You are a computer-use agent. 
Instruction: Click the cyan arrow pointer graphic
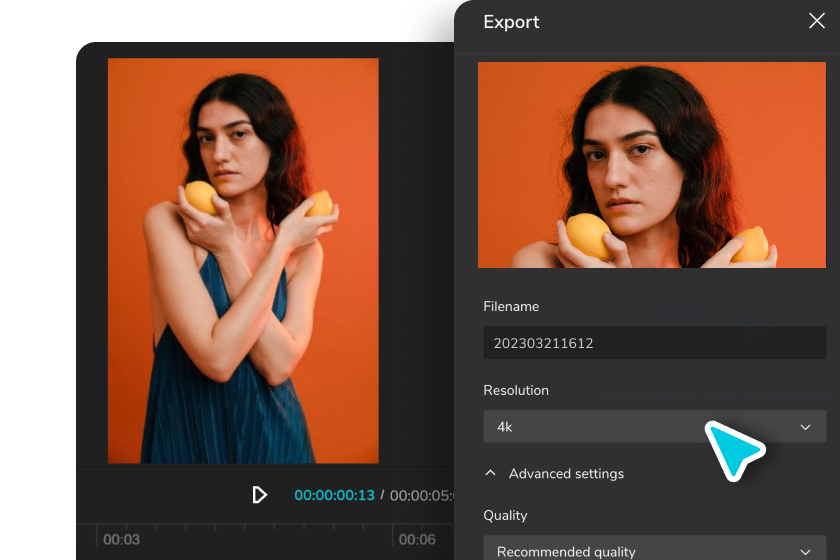(x=733, y=450)
